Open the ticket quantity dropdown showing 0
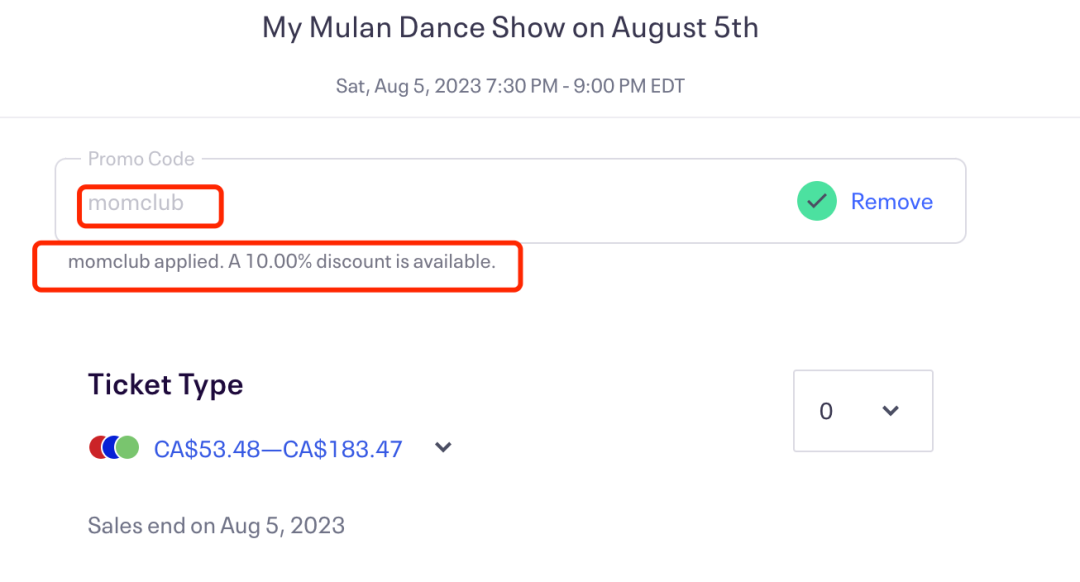 (862, 411)
